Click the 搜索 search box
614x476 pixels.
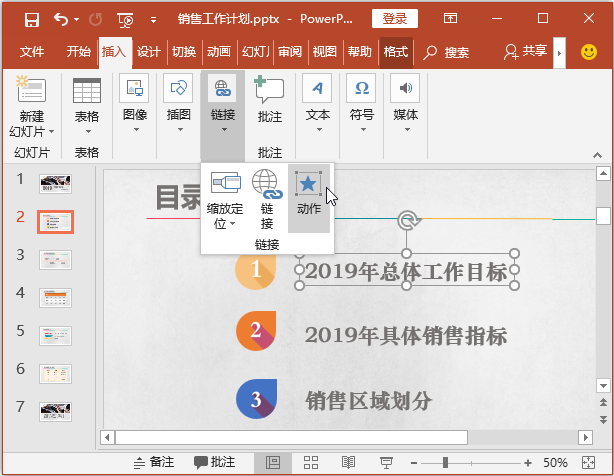coord(446,52)
